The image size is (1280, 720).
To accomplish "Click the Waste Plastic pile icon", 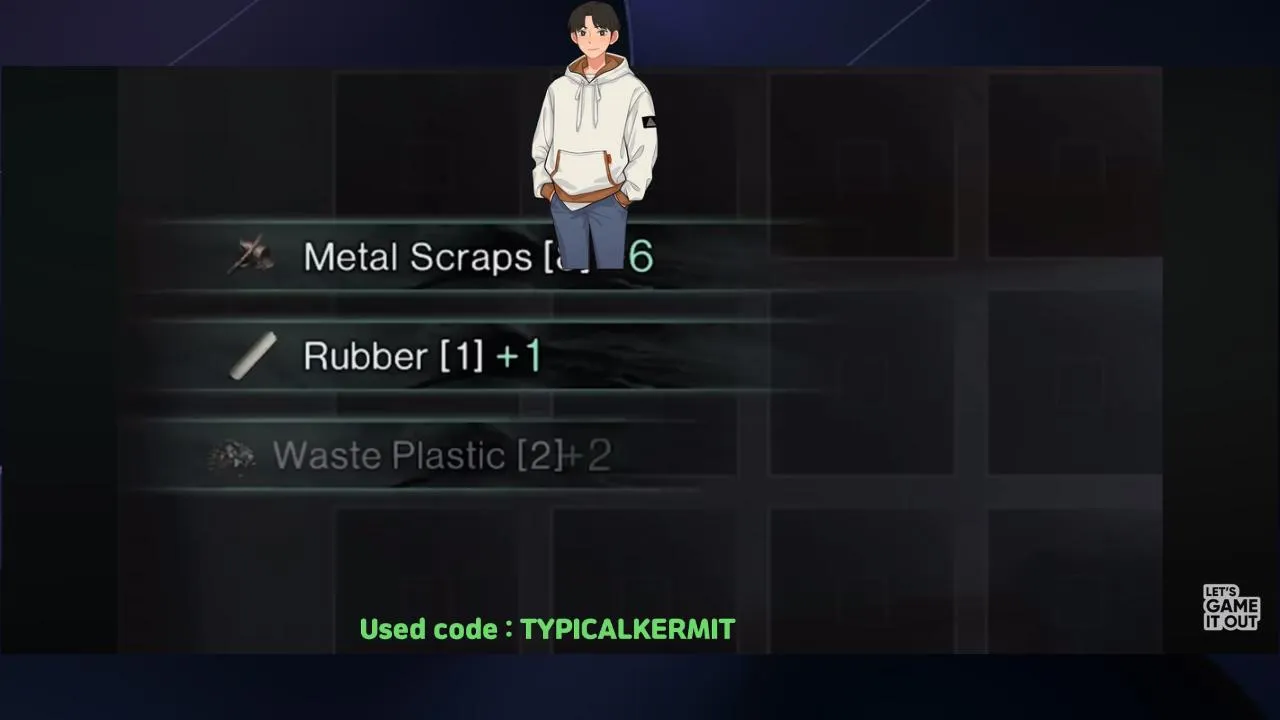I will pyautogui.click(x=231, y=457).
